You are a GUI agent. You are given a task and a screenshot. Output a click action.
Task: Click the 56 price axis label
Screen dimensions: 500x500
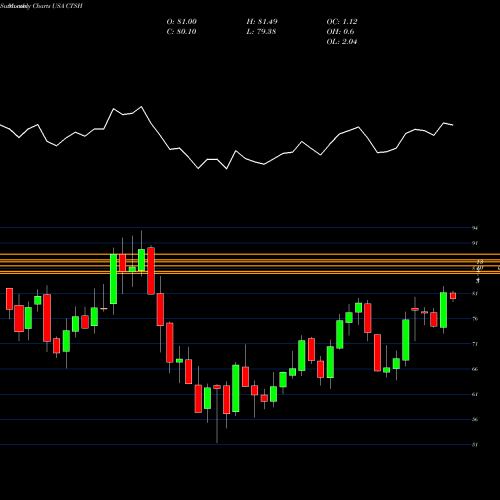coord(475,419)
